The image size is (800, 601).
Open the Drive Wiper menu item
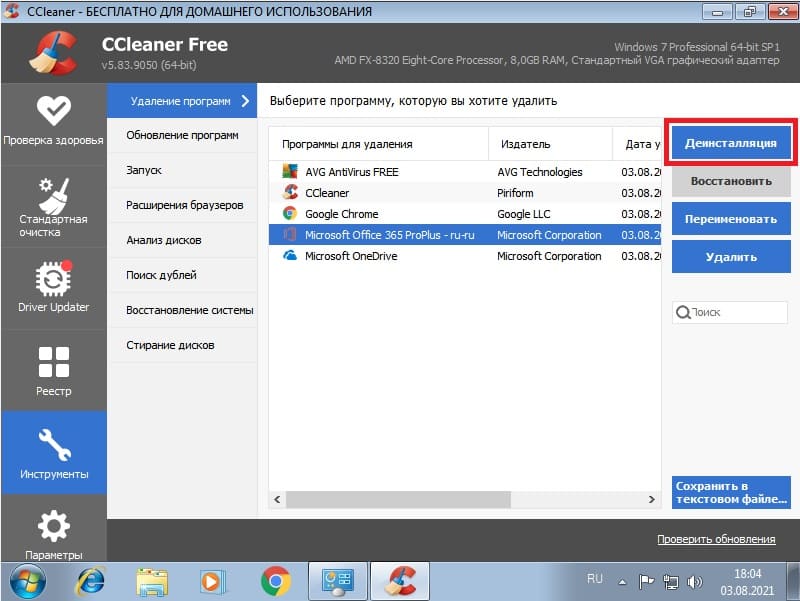[x=182, y=345]
